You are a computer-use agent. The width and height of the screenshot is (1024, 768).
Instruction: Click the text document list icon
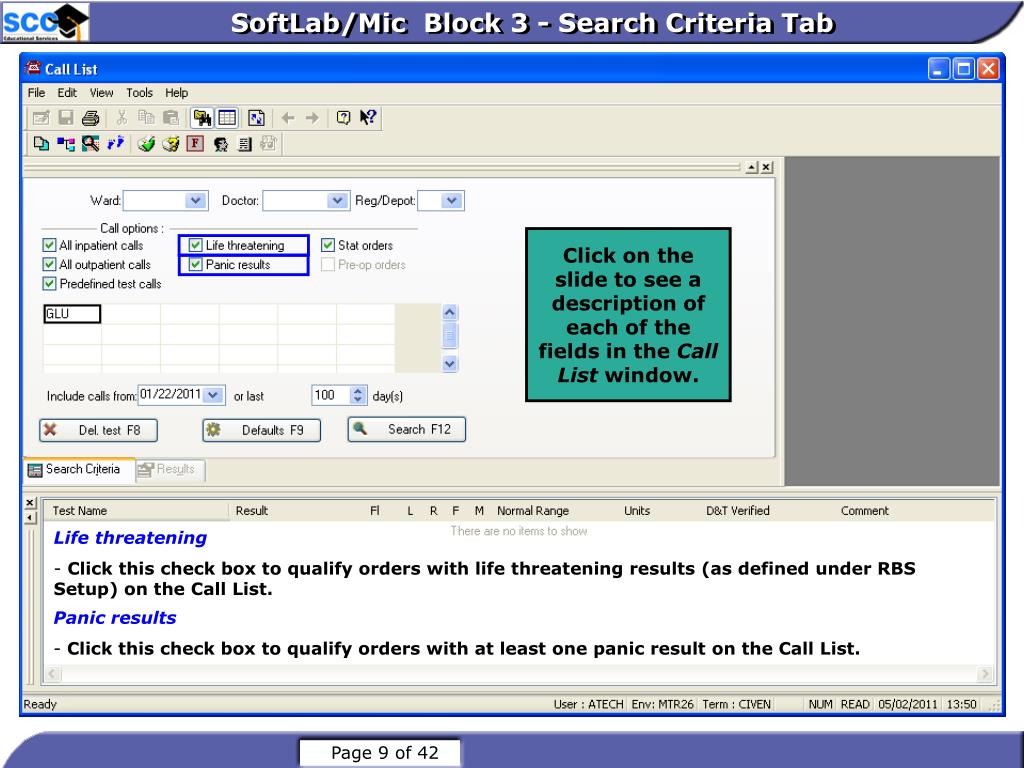[245, 144]
